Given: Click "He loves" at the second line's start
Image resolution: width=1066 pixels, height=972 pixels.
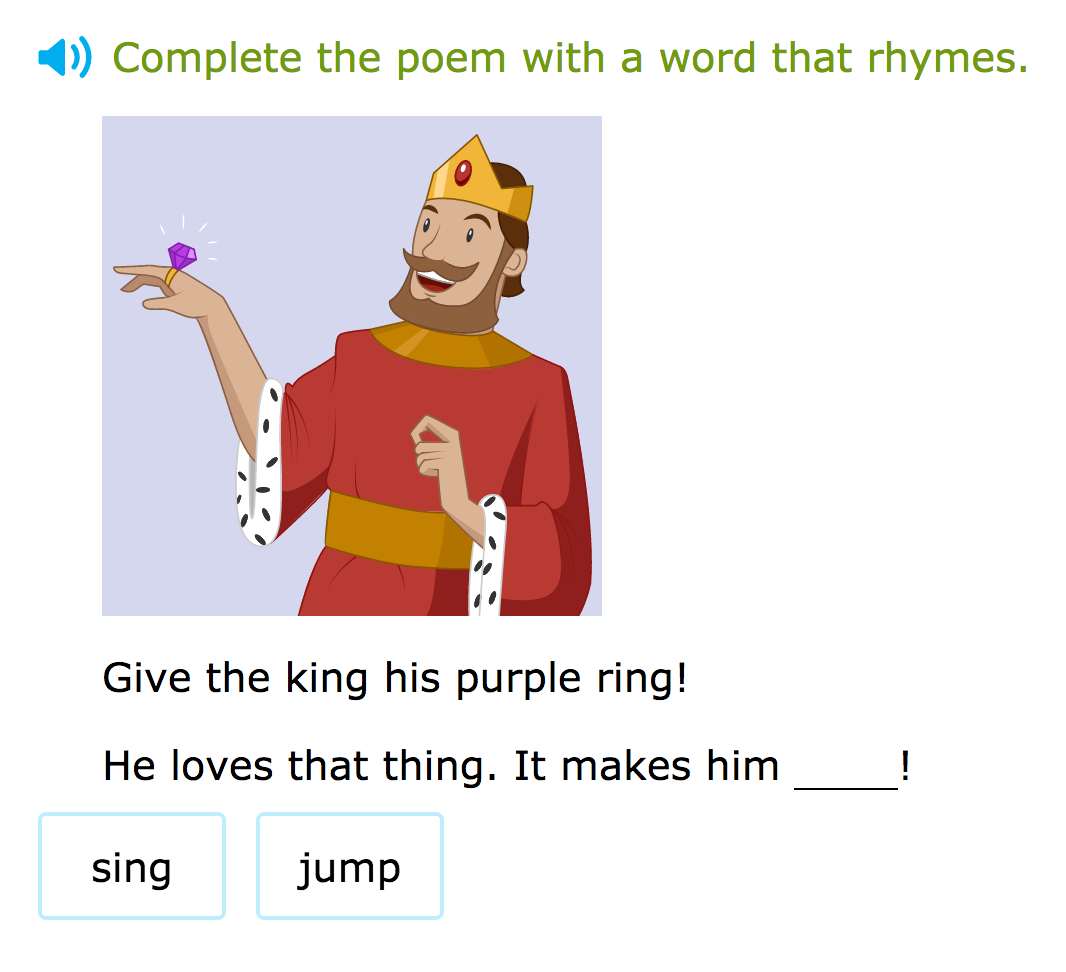Looking at the screenshot, I should (x=188, y=766).
